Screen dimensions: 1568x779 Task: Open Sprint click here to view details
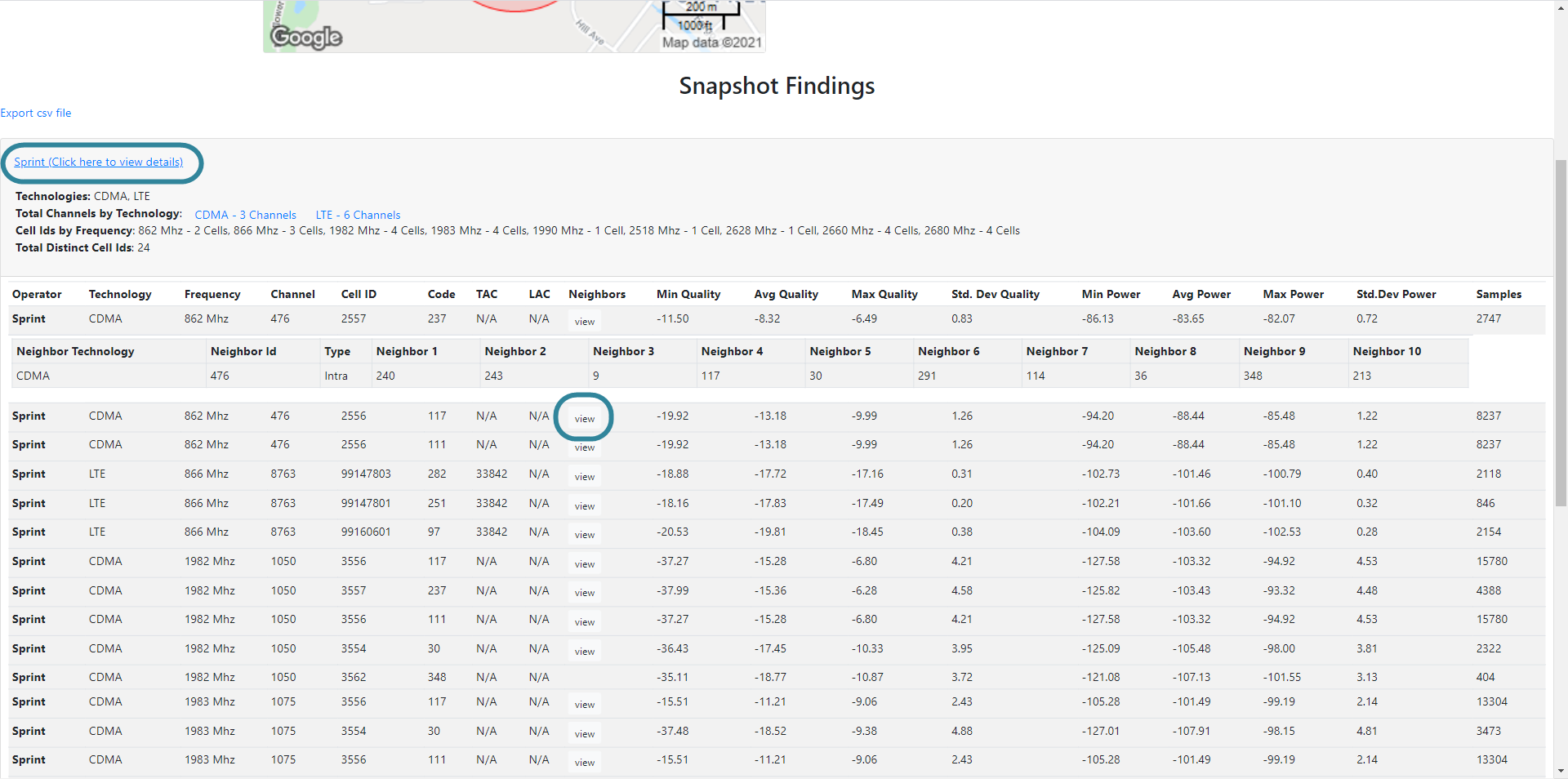tap(98, 162)
